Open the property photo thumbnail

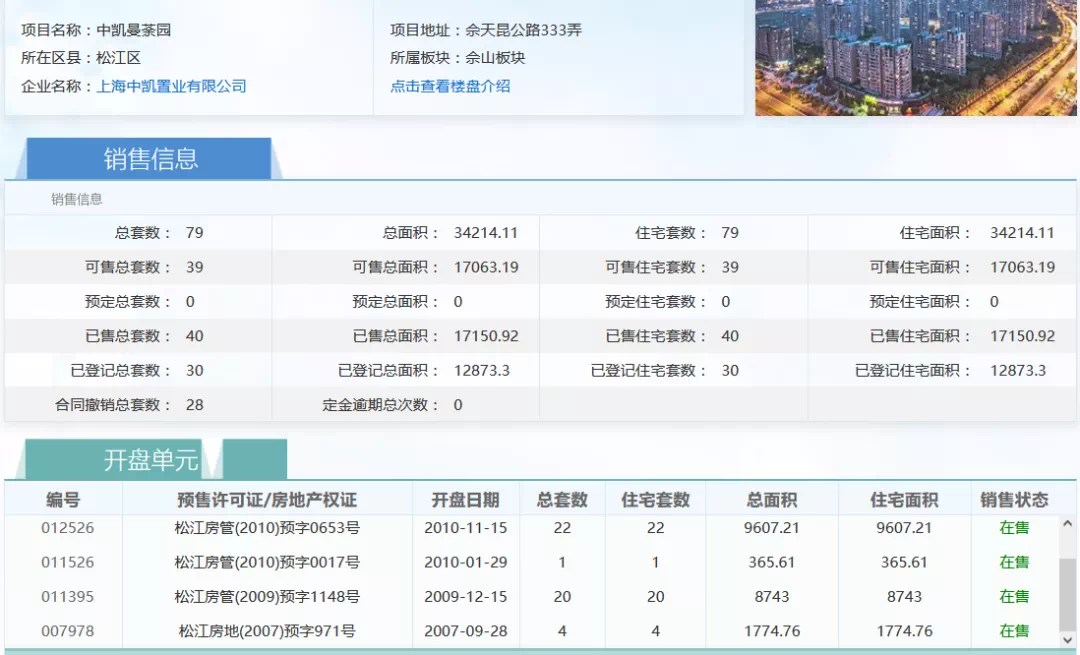click(x=916, y=57)
